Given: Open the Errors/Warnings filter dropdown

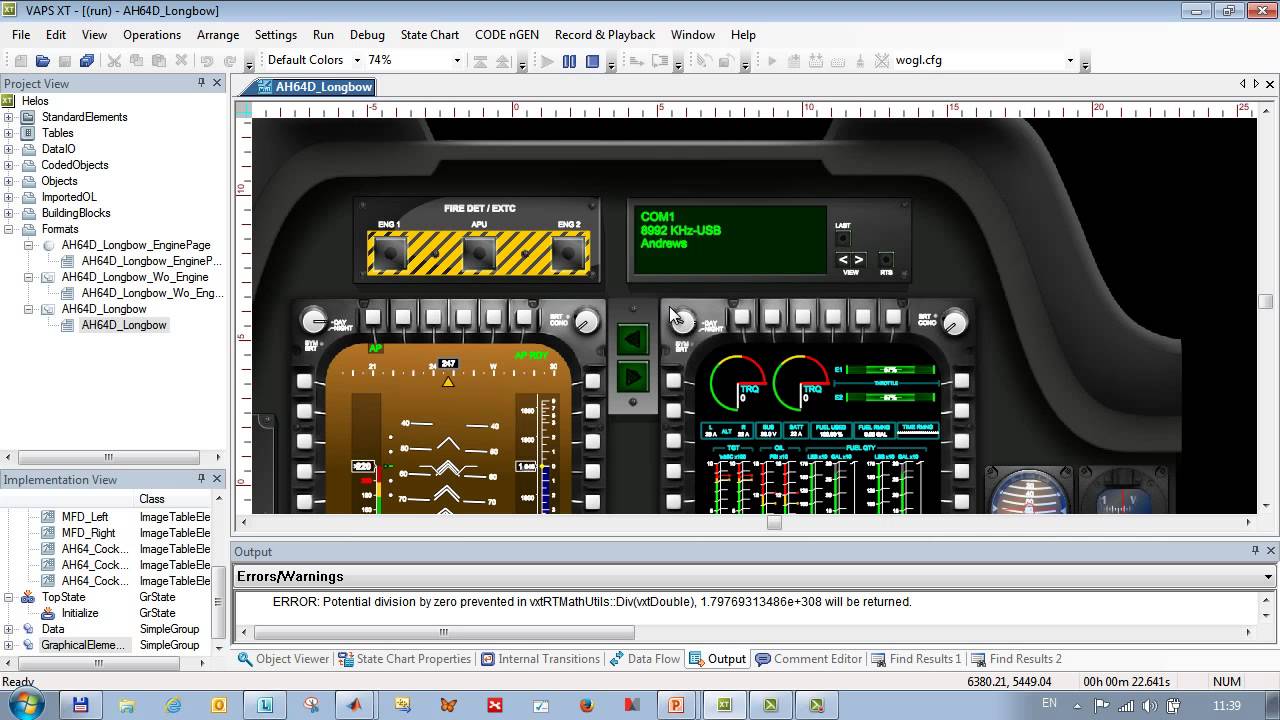Looking at the screenshot, I should click(1268, 577).
